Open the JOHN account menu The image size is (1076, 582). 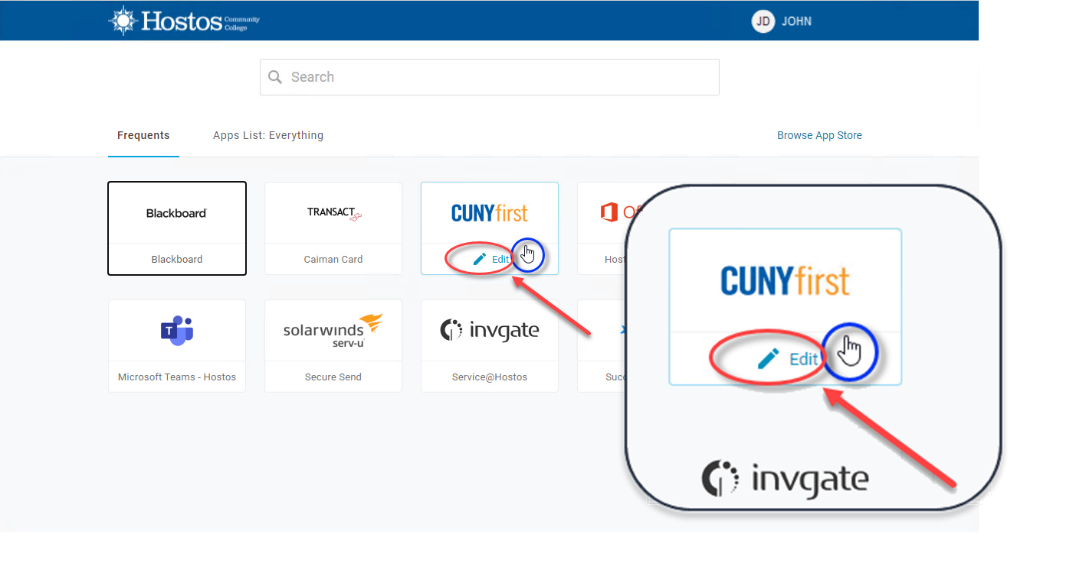pyautogui.click(x=796, y=21)
